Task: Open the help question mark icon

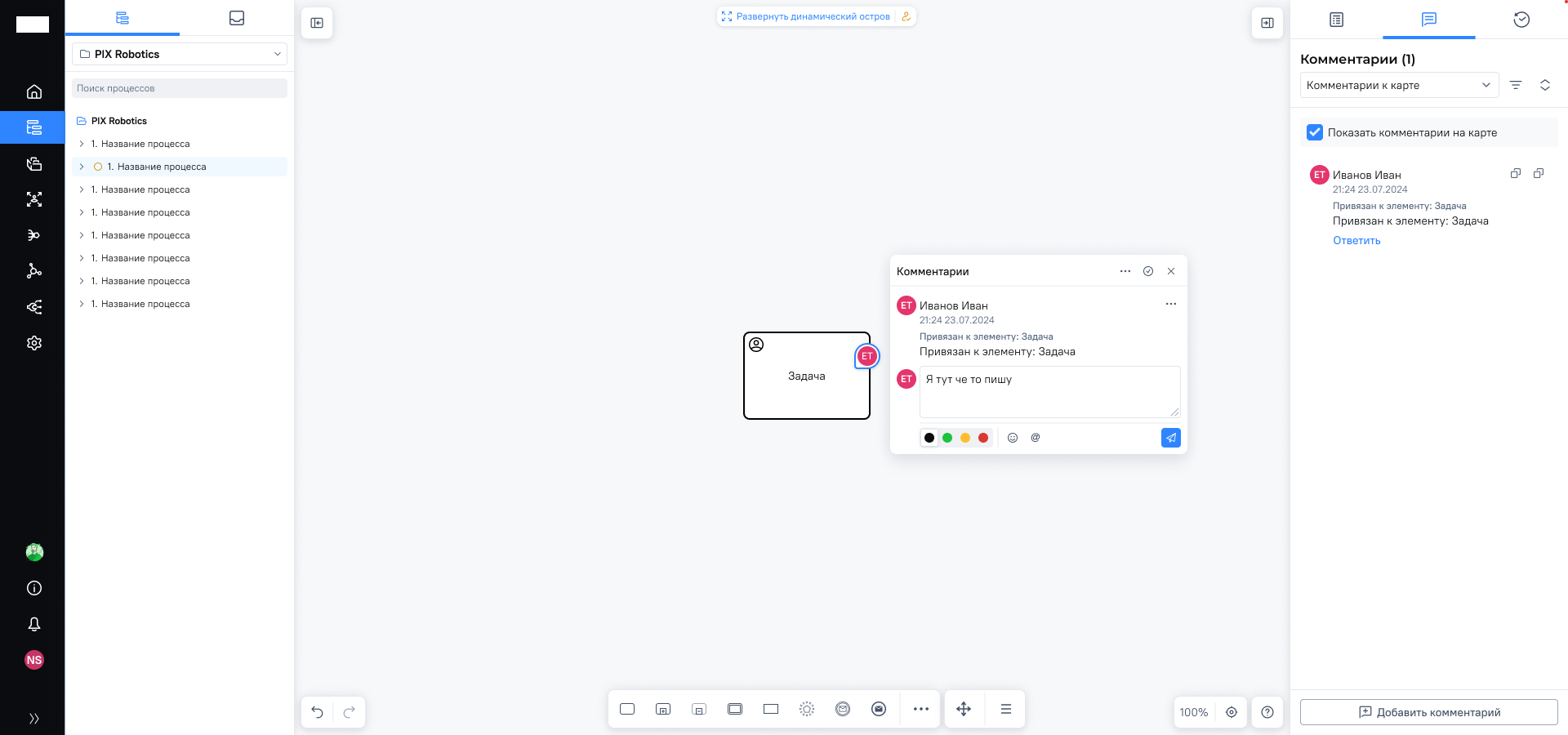Action: pyautogui.click(x=1267, y=712)
